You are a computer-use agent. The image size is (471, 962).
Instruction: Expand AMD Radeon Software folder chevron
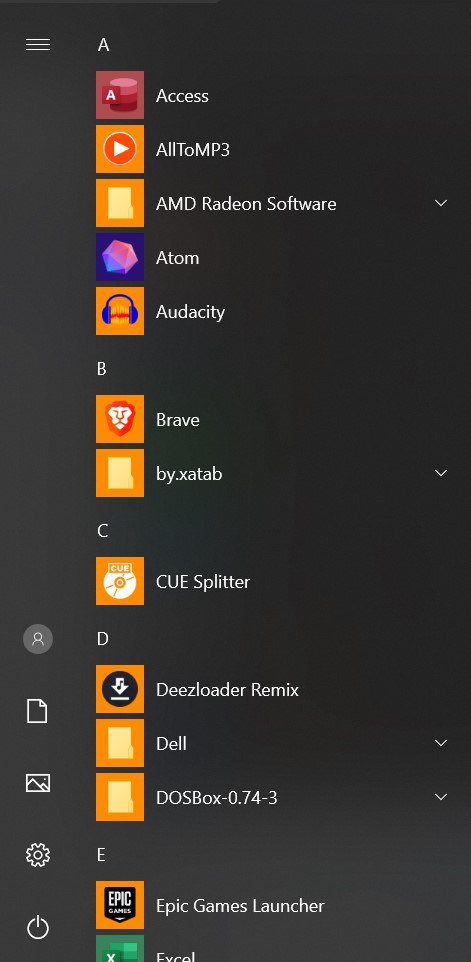pos(441,203)
